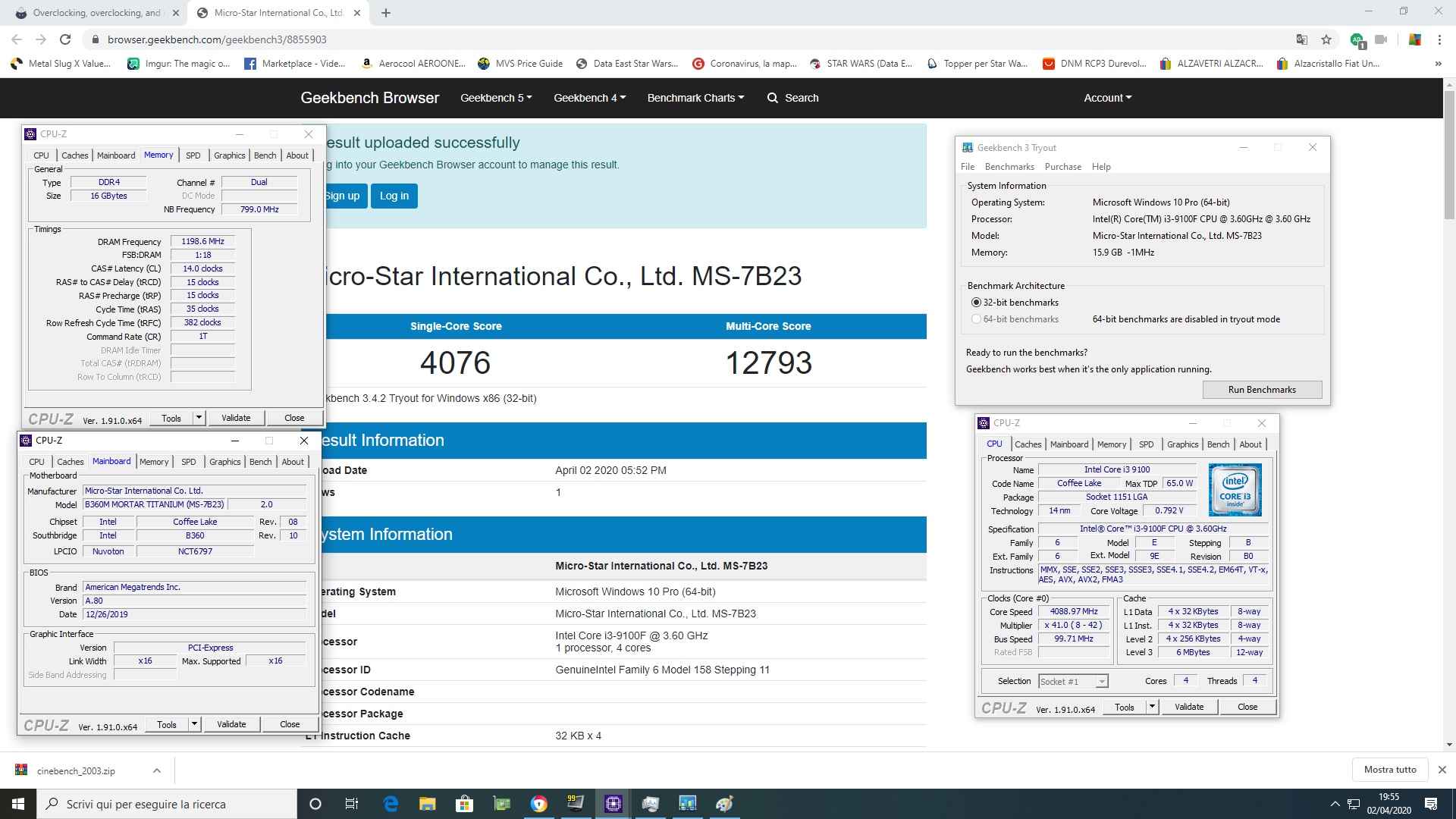
Task: Reload the Geekbench page
Action: tap(65, 39)
